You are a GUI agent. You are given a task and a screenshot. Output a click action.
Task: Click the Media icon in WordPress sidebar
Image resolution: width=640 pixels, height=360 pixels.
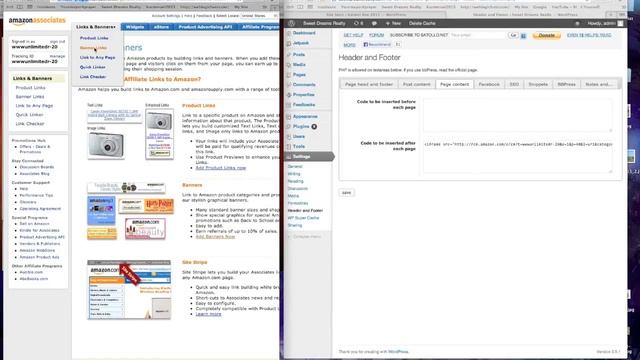pos(289,65)
